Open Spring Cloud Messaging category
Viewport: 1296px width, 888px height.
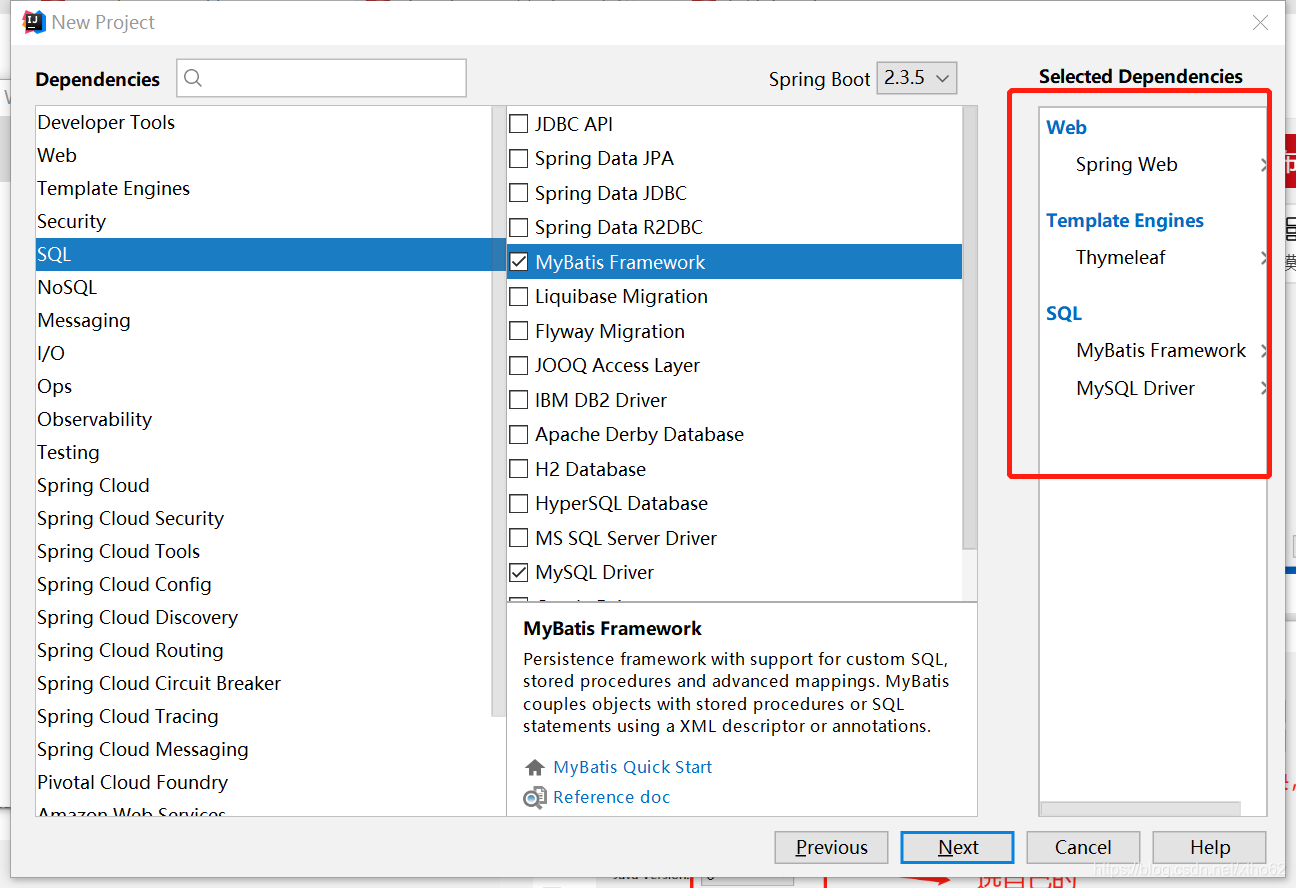click(x=264, y=749)
